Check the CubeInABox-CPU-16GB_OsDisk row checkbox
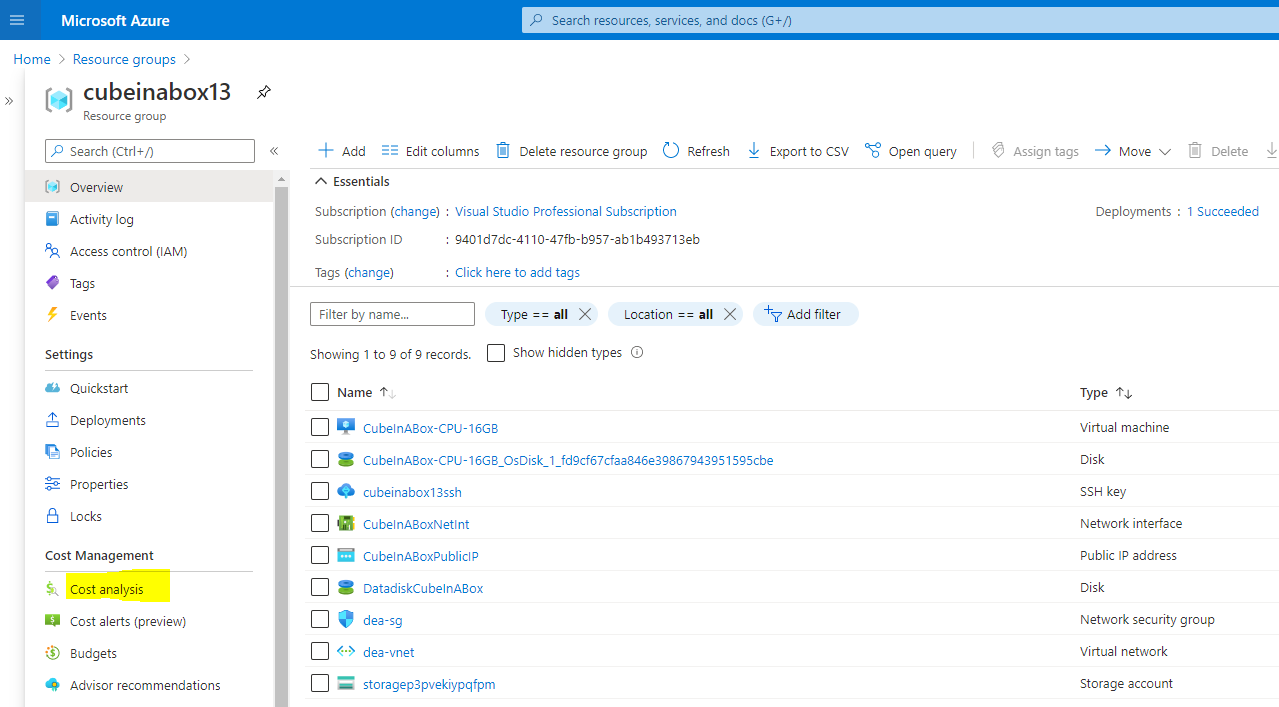 point(320,459)
